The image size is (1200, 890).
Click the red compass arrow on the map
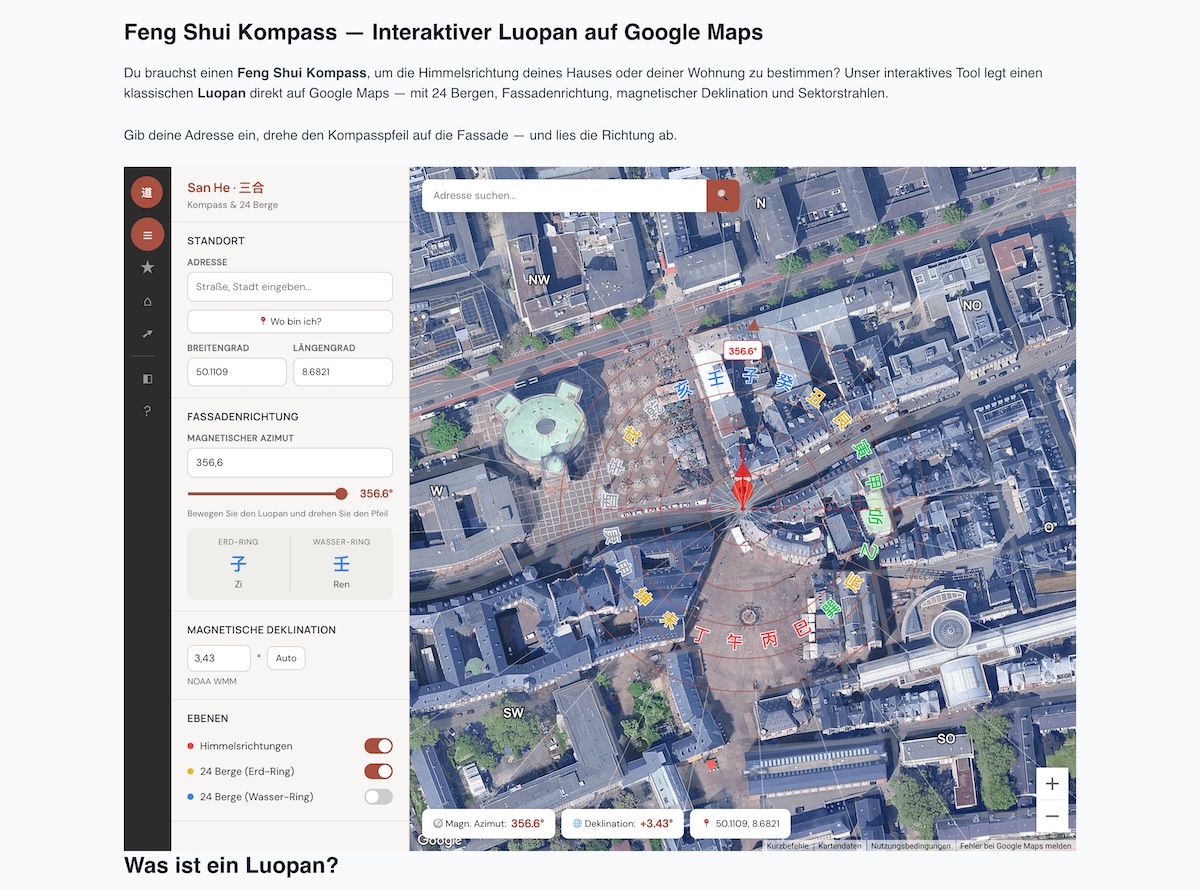tap(742, 486)
